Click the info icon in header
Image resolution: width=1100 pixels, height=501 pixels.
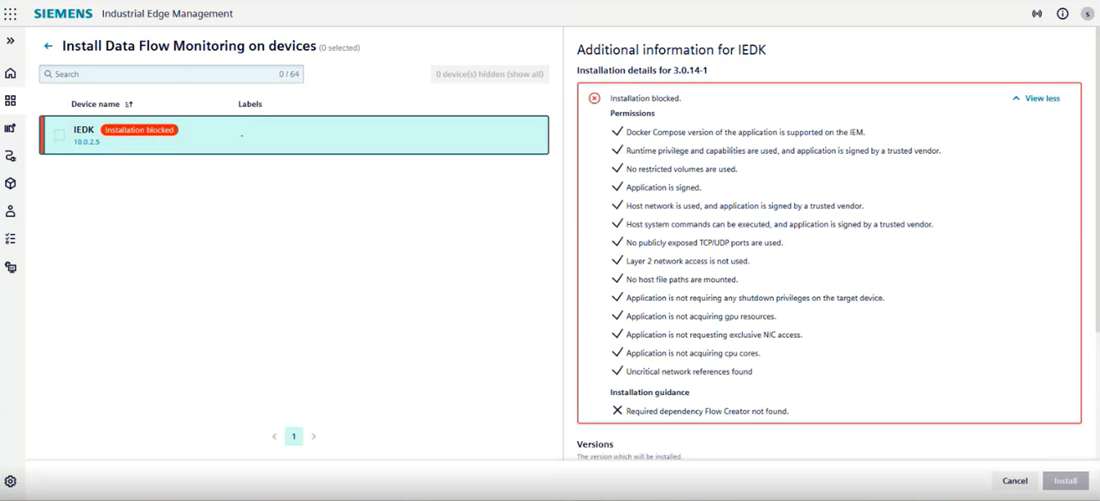click(x=1062, y=13)
